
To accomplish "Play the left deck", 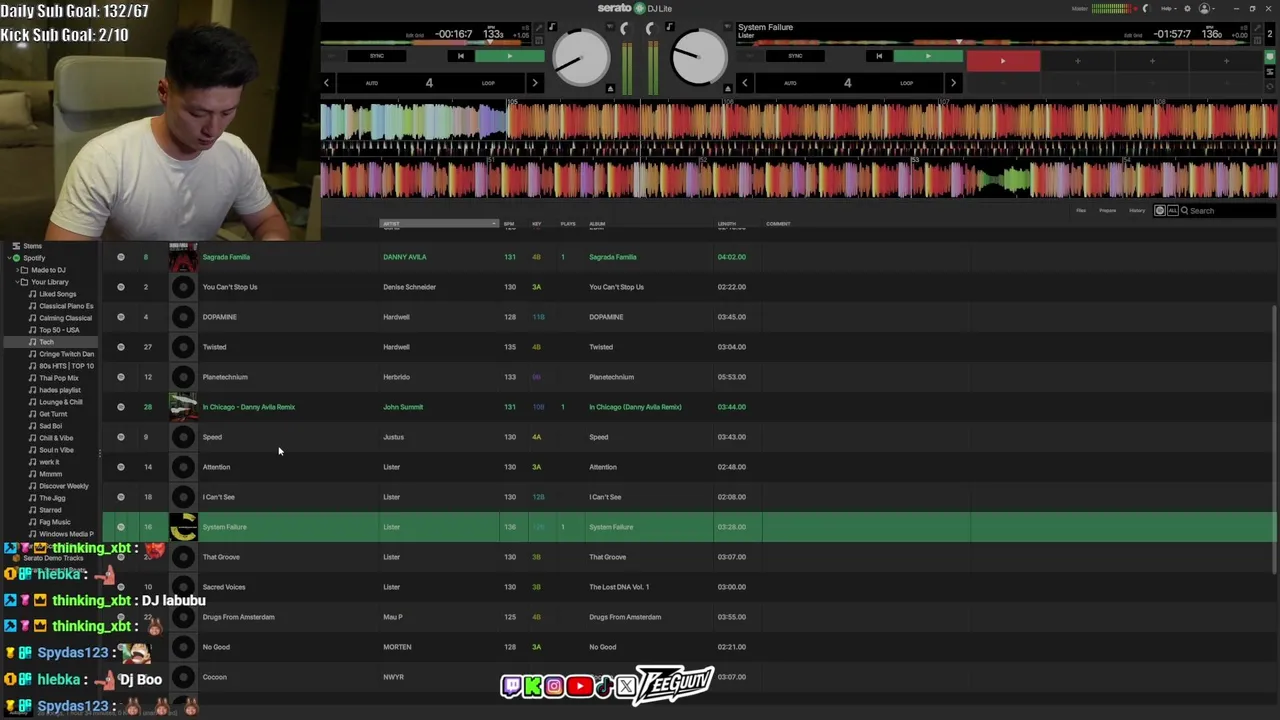I will click(x=509, y=56).
